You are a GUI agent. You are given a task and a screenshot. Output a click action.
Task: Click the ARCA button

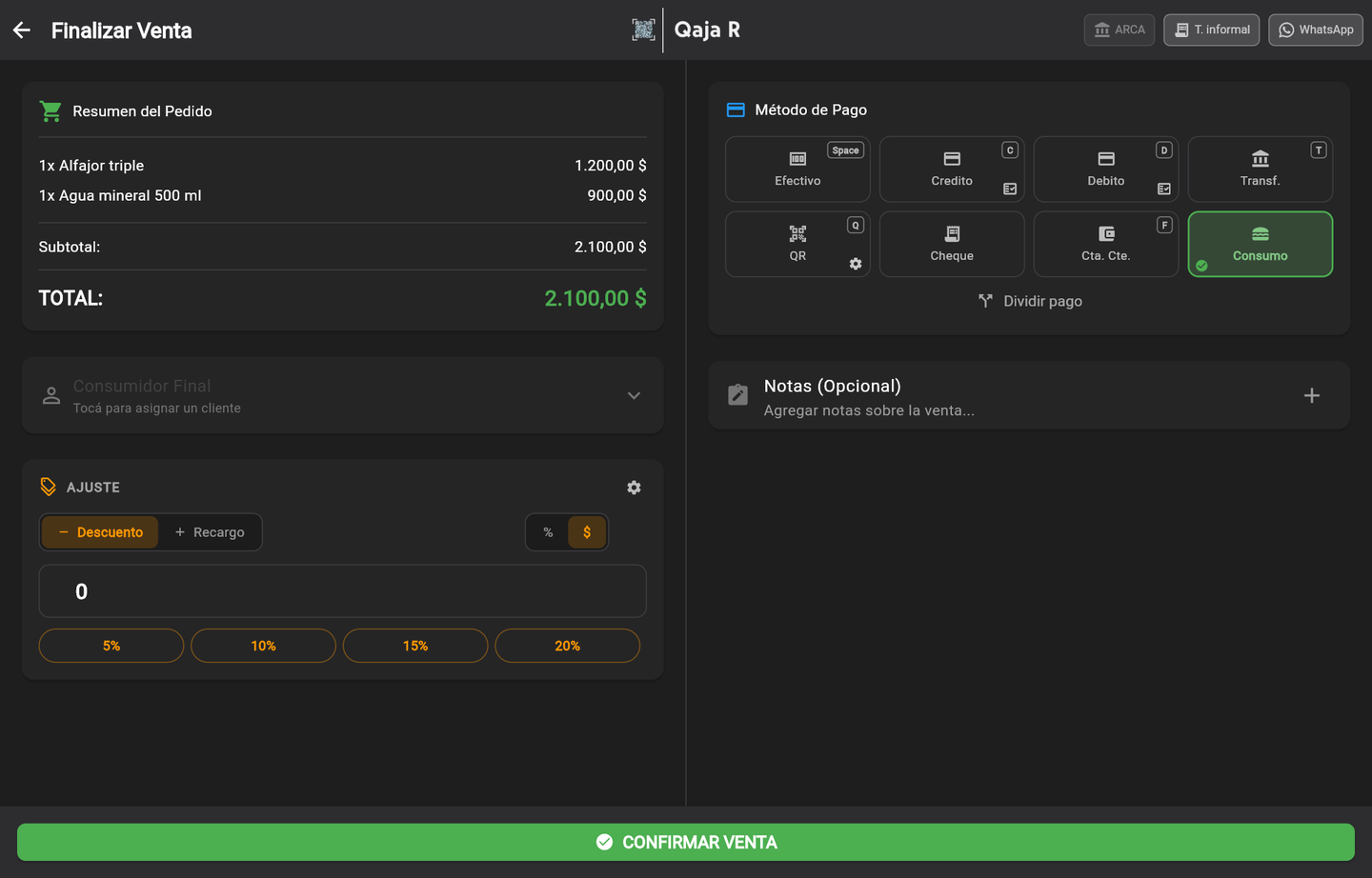(x=1120, y=30)
